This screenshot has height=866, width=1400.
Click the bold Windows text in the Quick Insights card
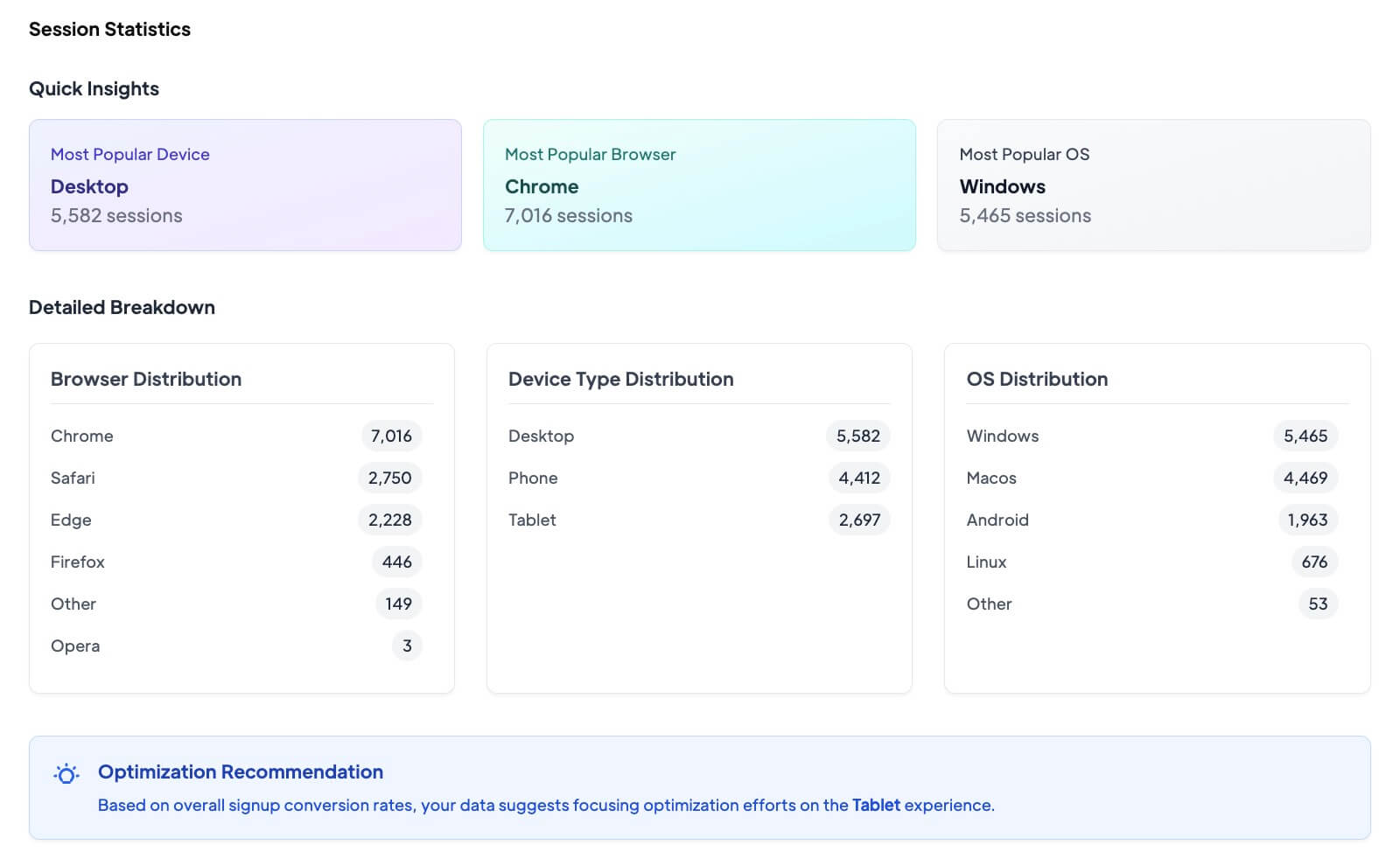[1003, 186]
